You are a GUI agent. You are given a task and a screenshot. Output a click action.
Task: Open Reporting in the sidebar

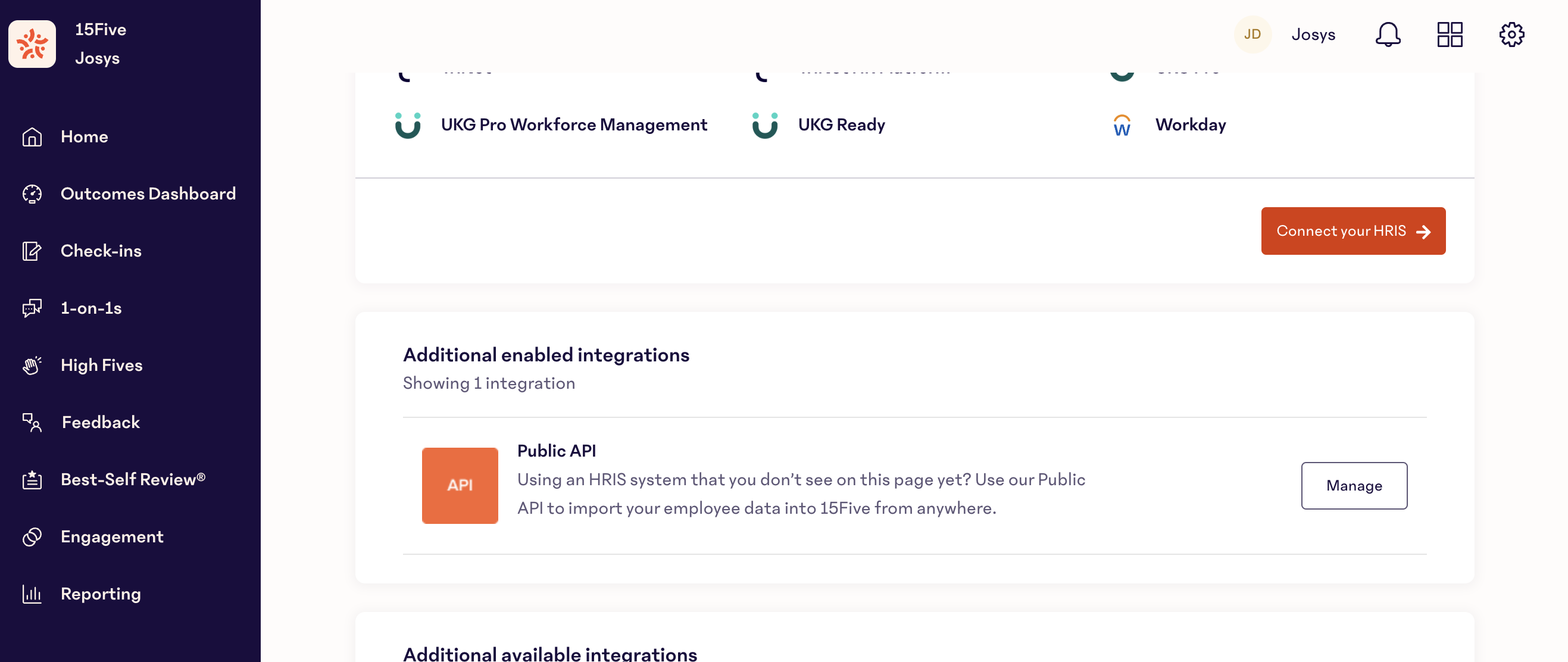[101, 594]
